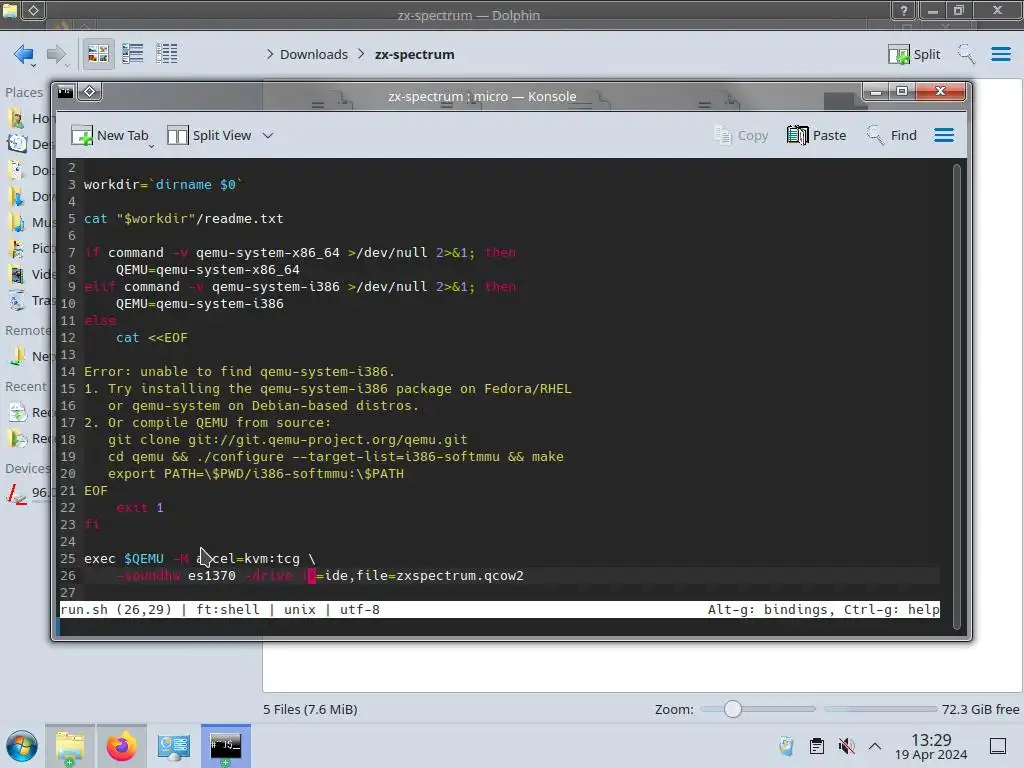The height and width of the screenshot is (768, 1024).
Task: Click Show Desktop button in taskbar
Action: coord(998,746)
